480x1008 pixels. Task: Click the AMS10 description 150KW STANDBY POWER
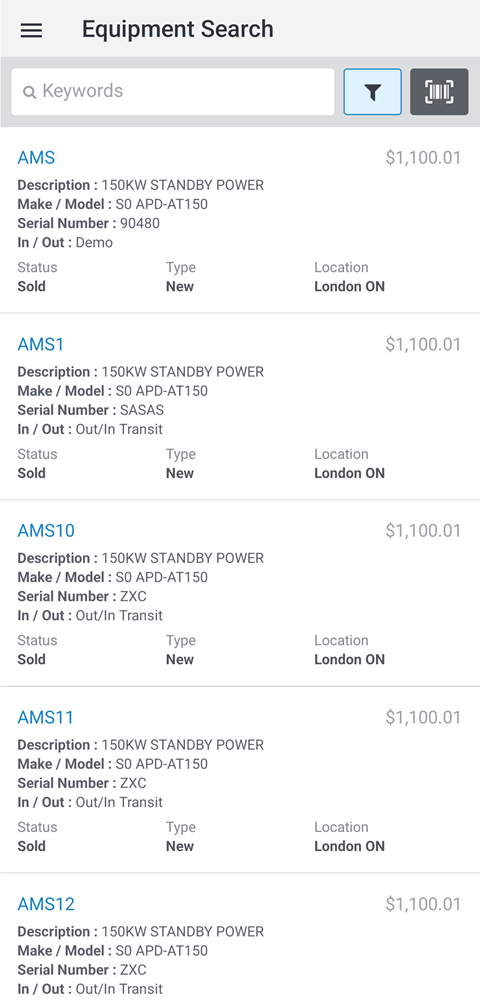coord(182,558)
